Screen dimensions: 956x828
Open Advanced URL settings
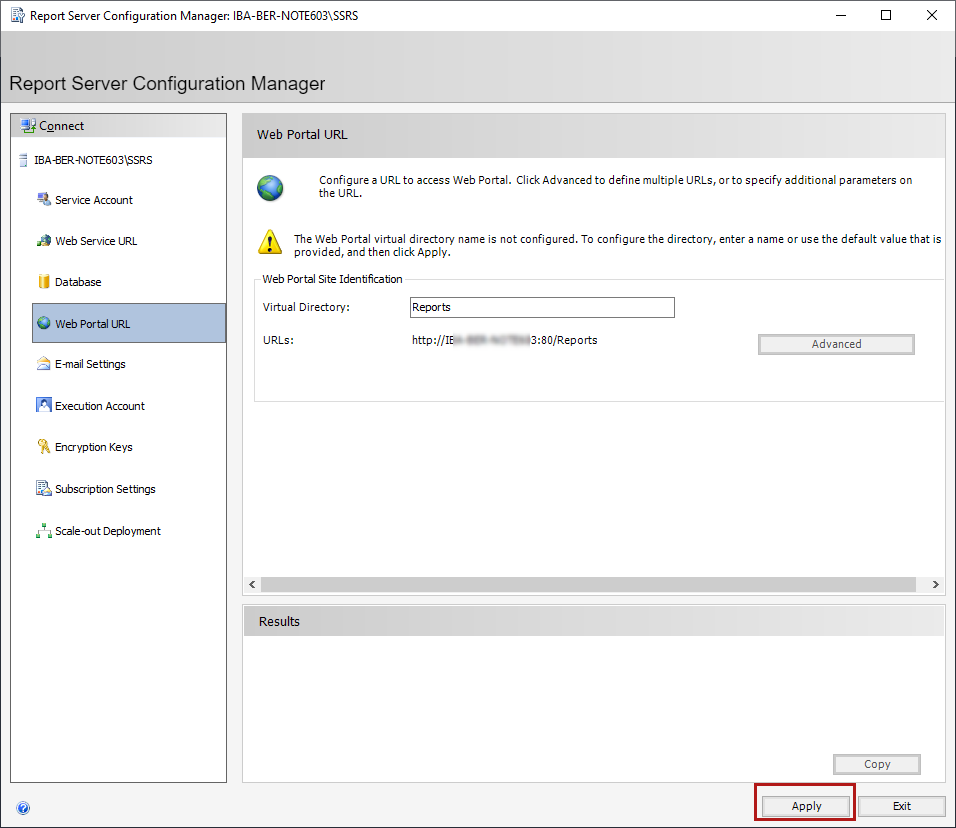(x=836, y=344)
